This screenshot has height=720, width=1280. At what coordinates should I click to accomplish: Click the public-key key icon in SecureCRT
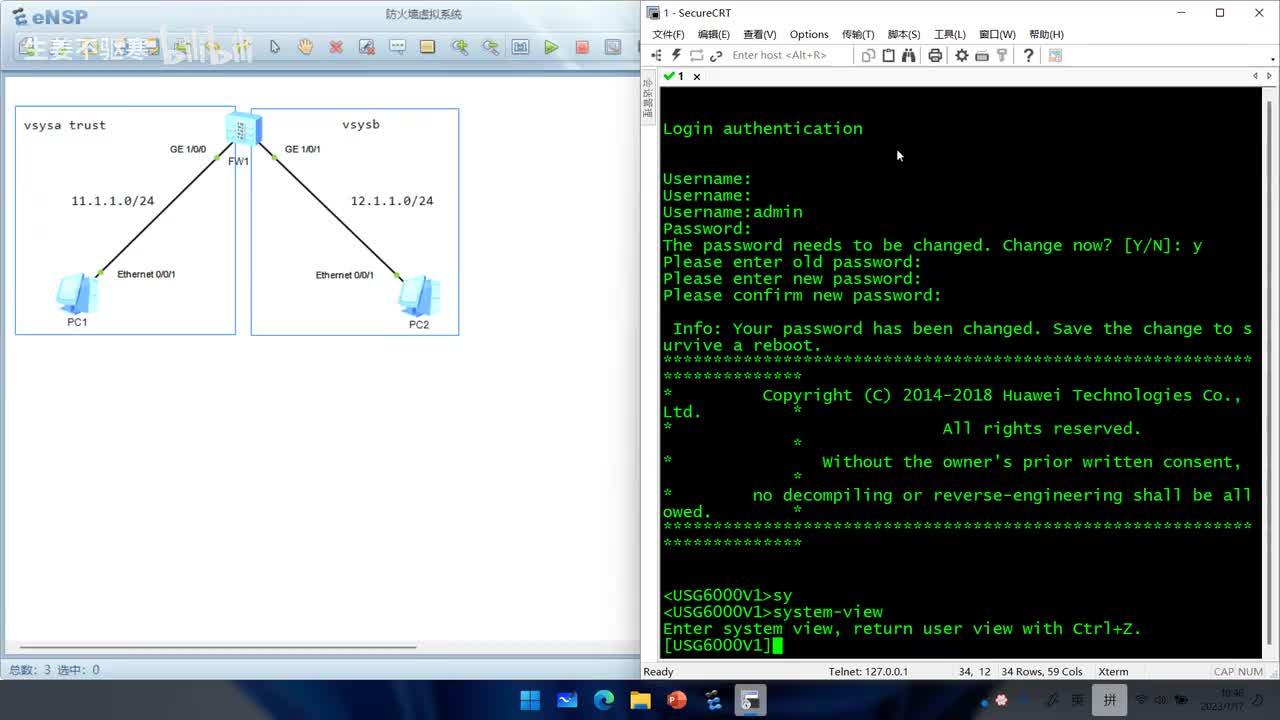(1001, 55)
